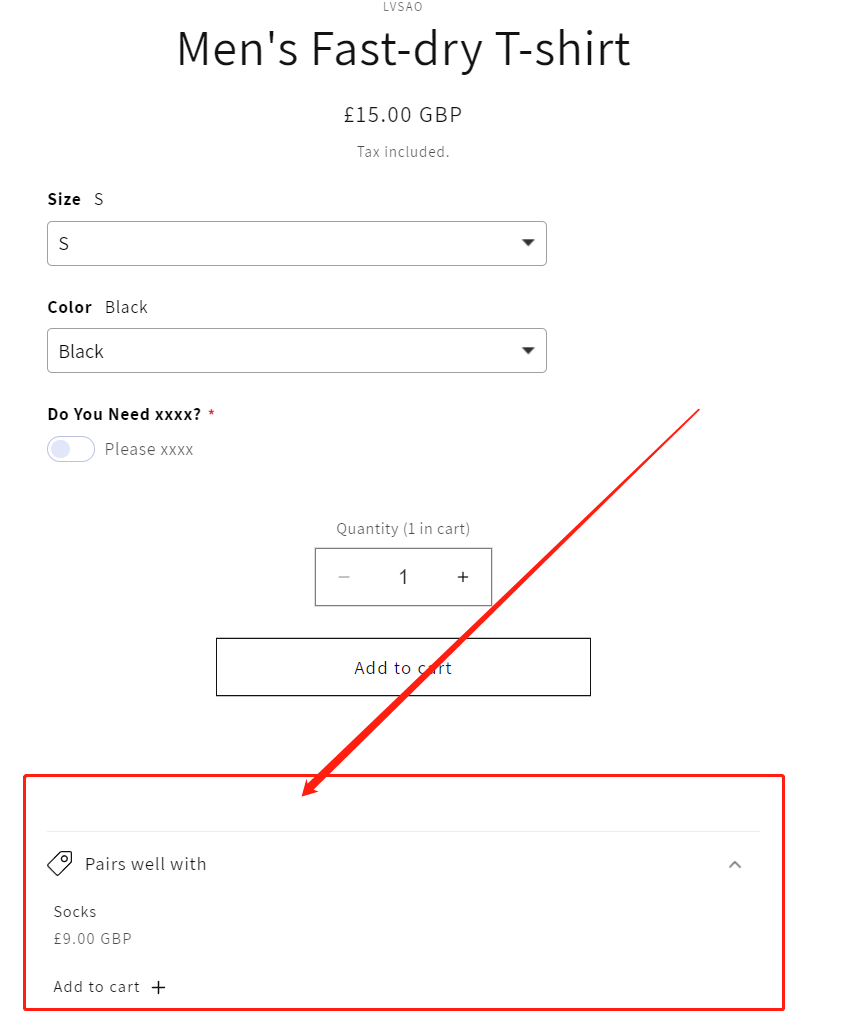Click the Socks £9.00 GBP price
The width and height of the screenshot is (853, 1021).
pyautogui.click(x=92, y=938)
